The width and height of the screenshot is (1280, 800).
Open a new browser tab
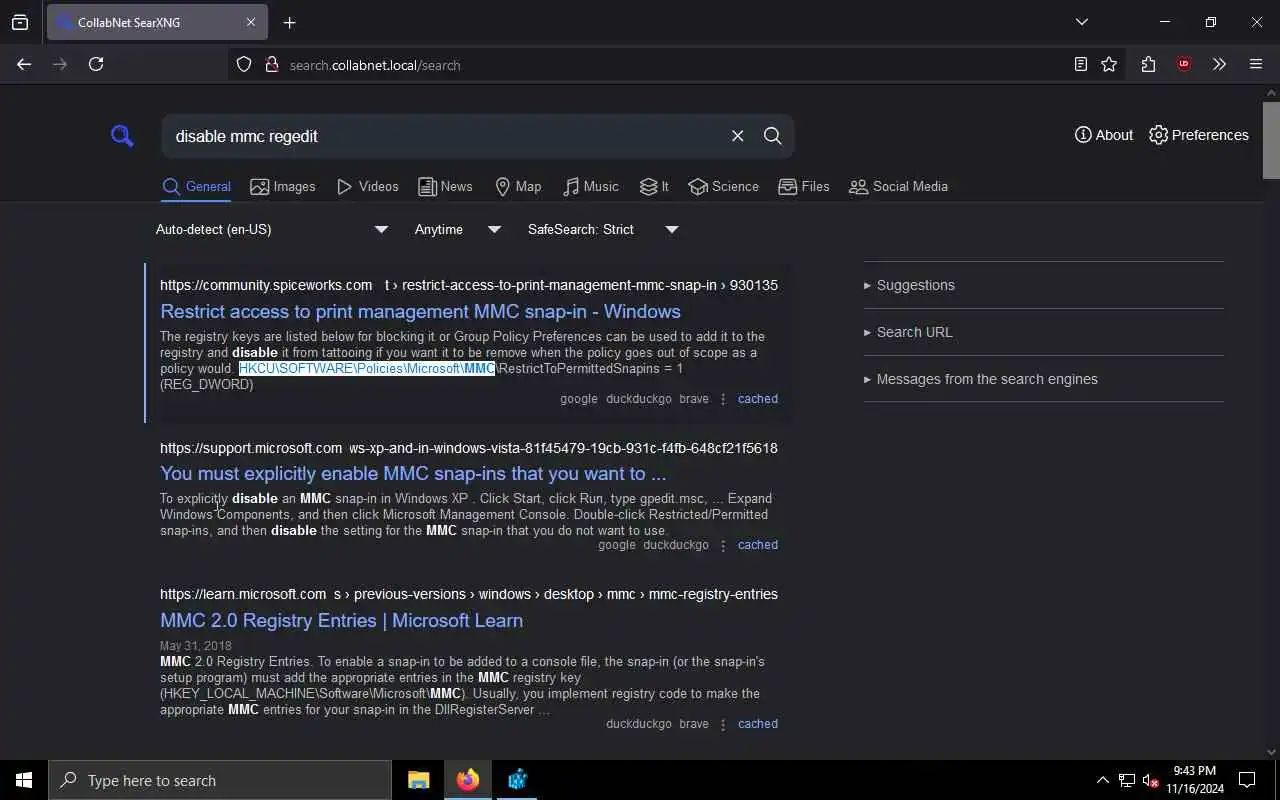tap(289, 22)
